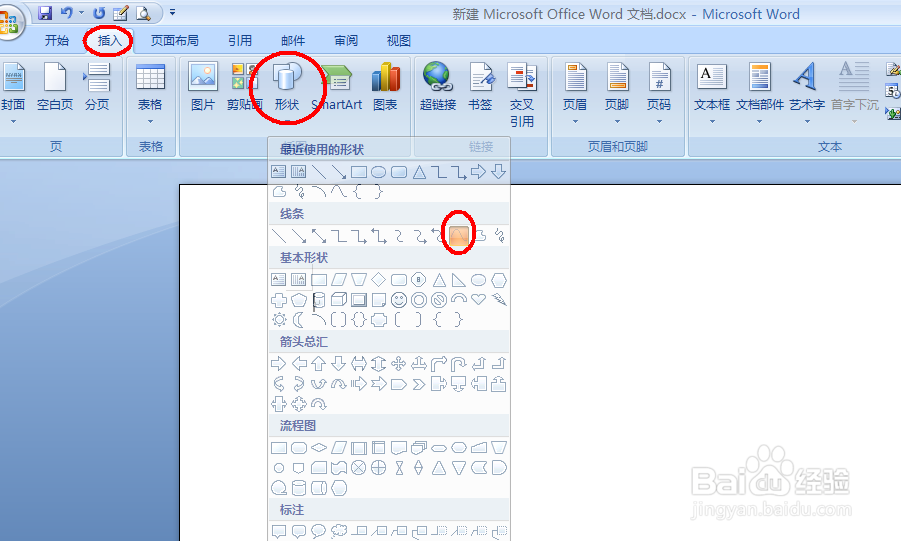The height and width of the screenshot is (541, 901).
Task: Open the 交叉引用 cross-reference button
Action: (x=522, y=95)
